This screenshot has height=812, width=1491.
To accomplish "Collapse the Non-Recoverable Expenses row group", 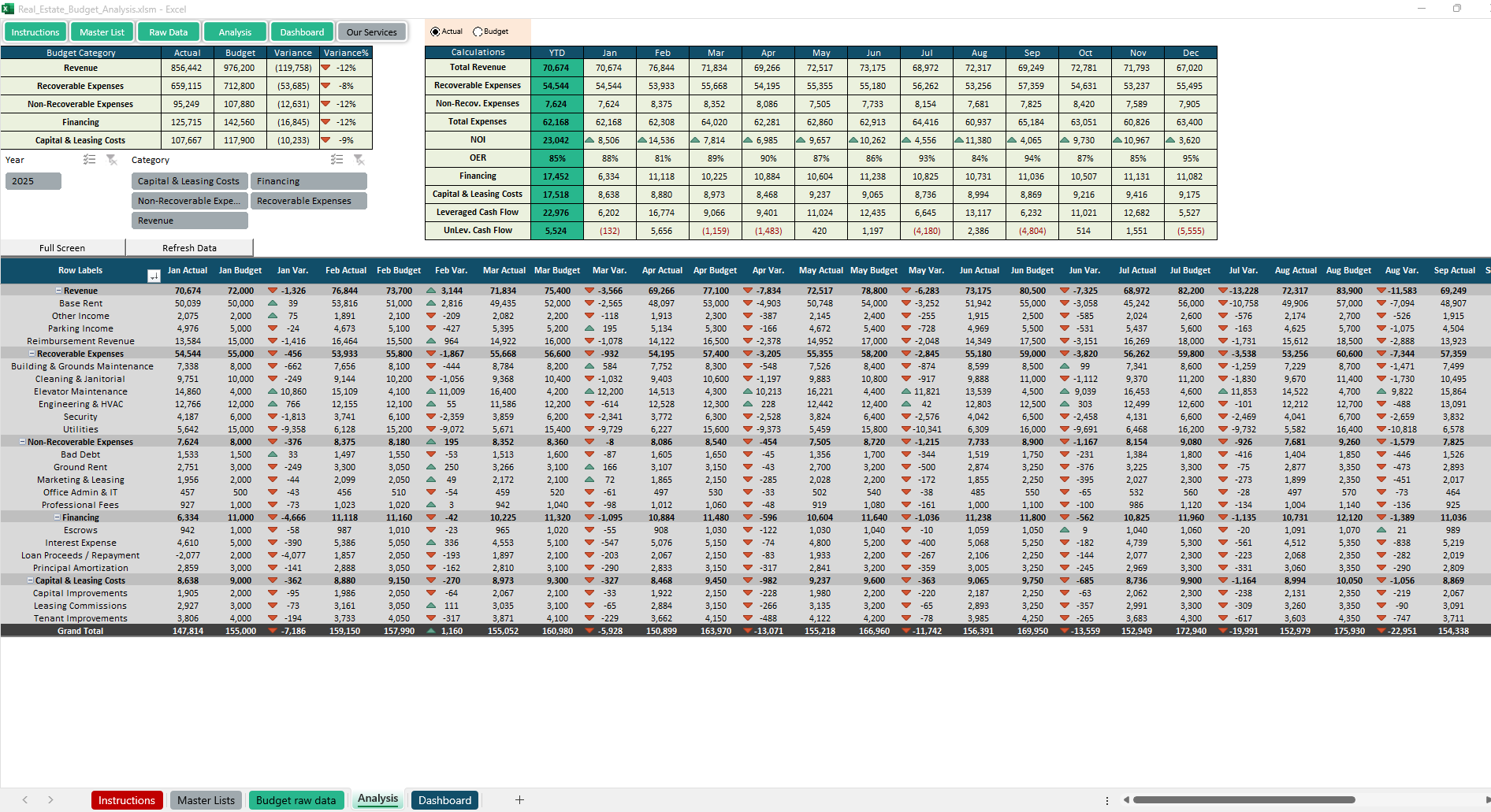I will coord(22,442).
